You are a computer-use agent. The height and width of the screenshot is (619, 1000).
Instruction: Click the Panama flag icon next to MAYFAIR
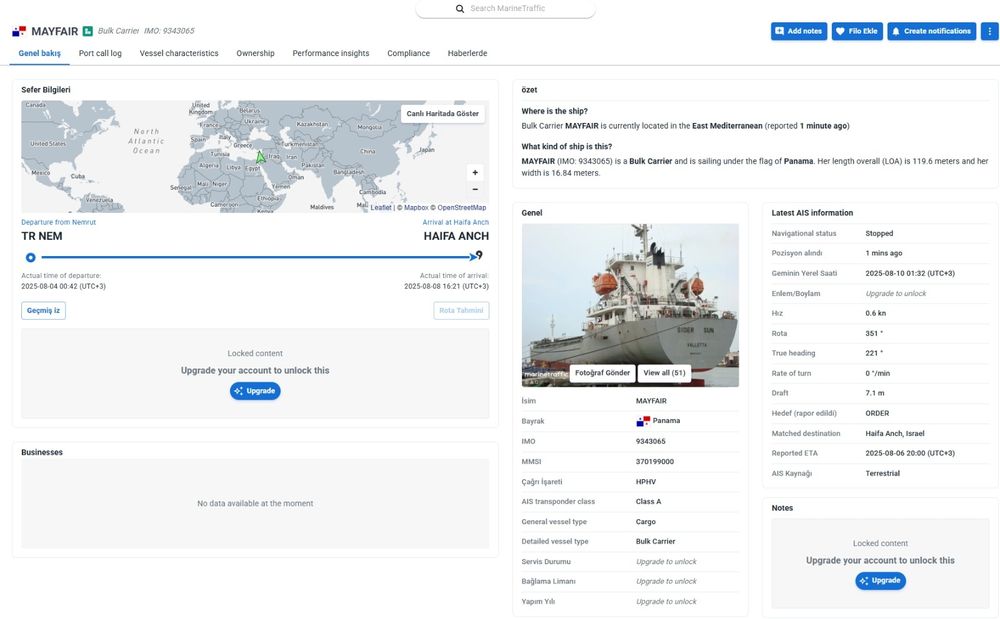click(x=19, y=31)
